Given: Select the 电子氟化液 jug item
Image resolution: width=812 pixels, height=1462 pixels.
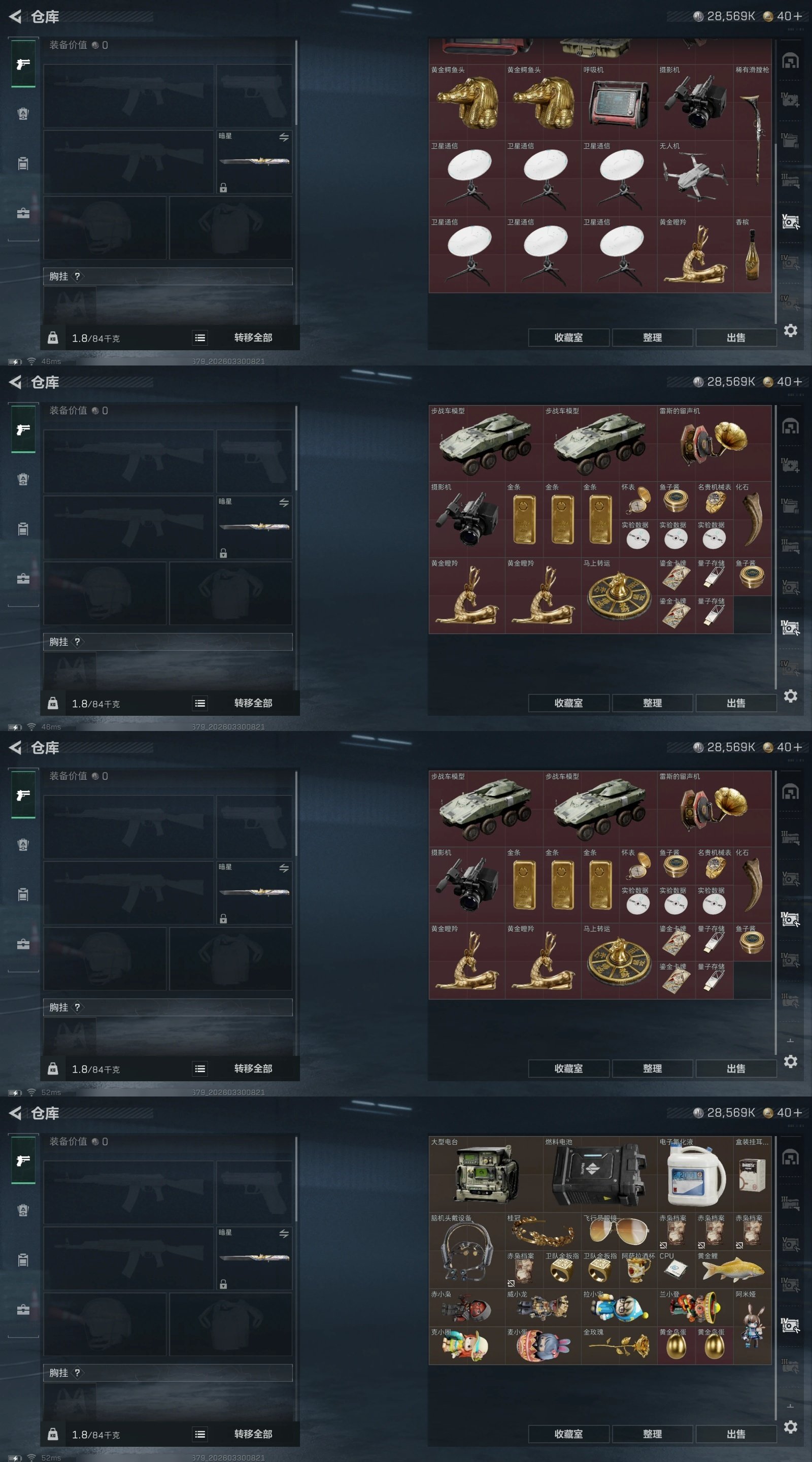Looking at the screenshot, I should (x=695, y=1174).
